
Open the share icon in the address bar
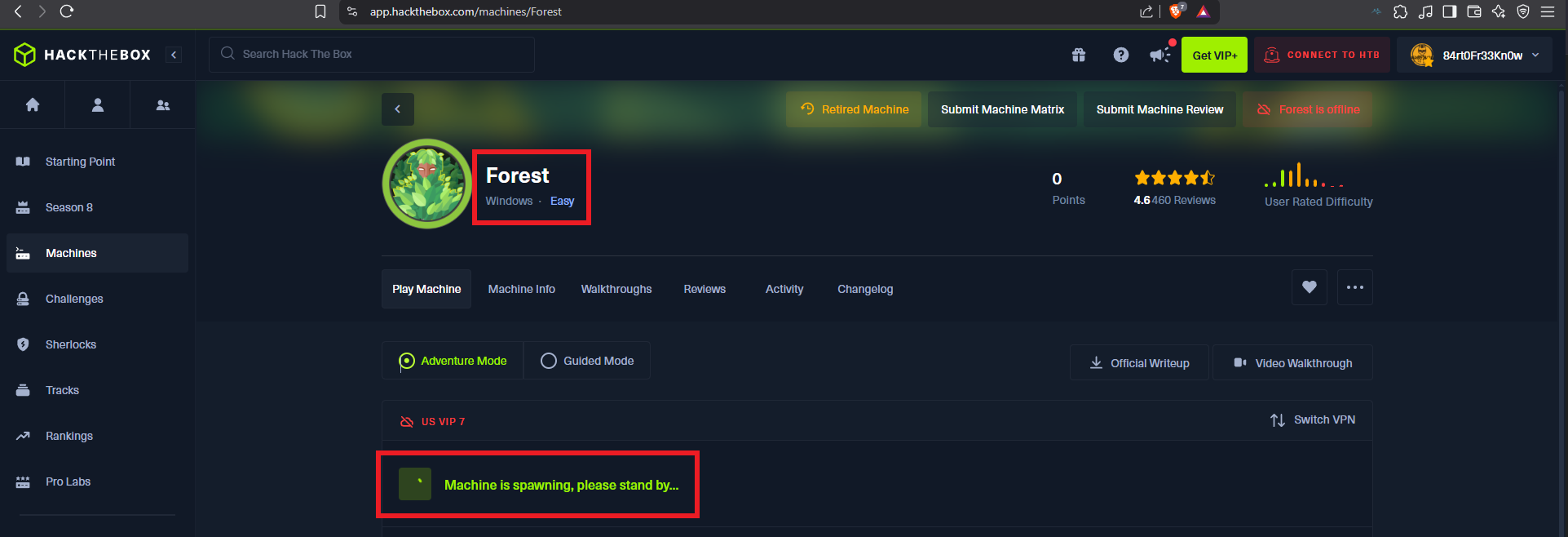pos(1146,11)
